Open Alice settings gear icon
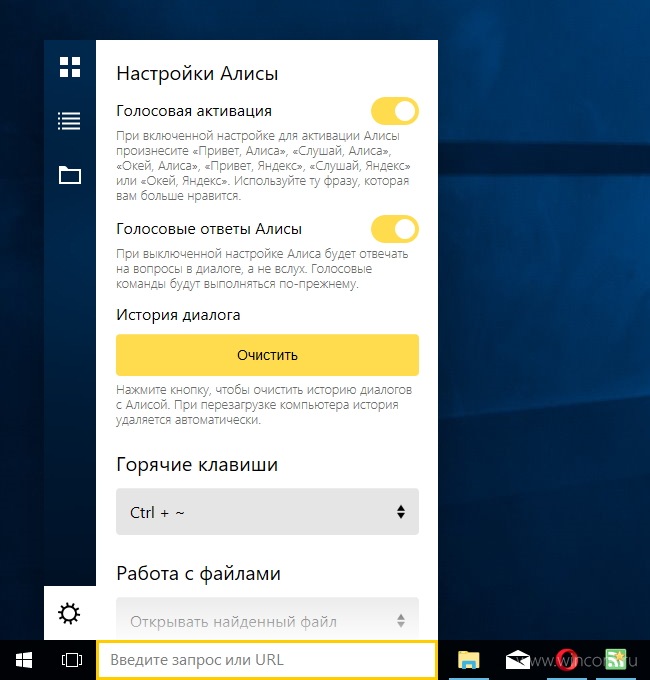 69,613
